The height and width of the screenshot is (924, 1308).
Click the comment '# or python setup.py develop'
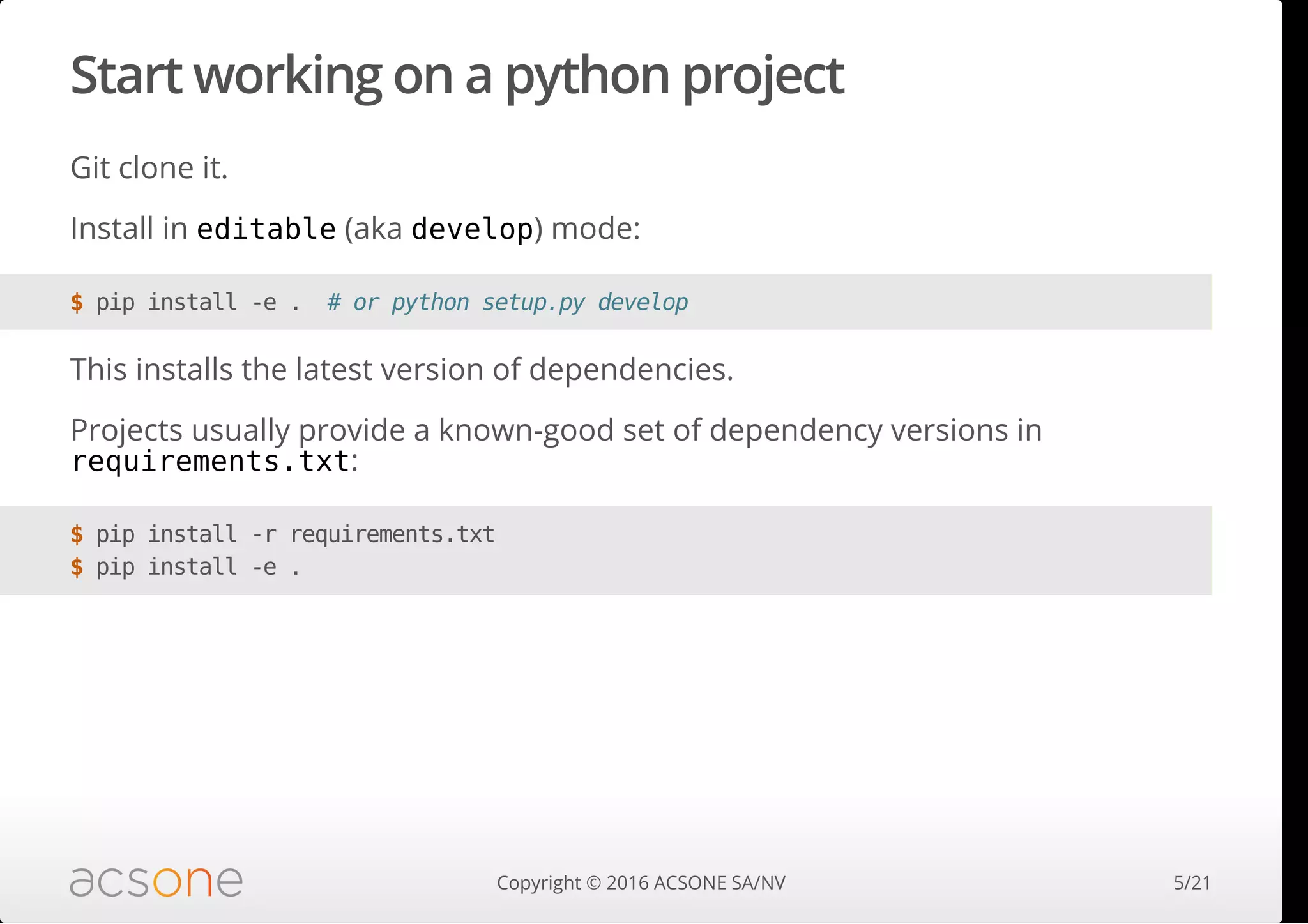pos(508,302)
